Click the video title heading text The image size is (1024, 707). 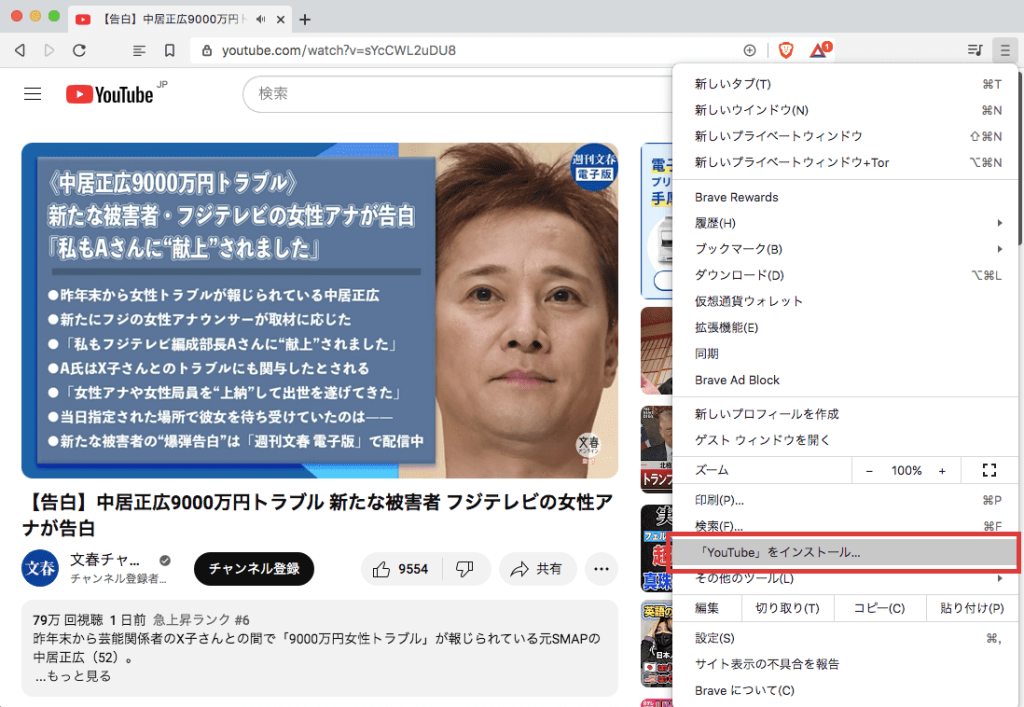point(318,515)
